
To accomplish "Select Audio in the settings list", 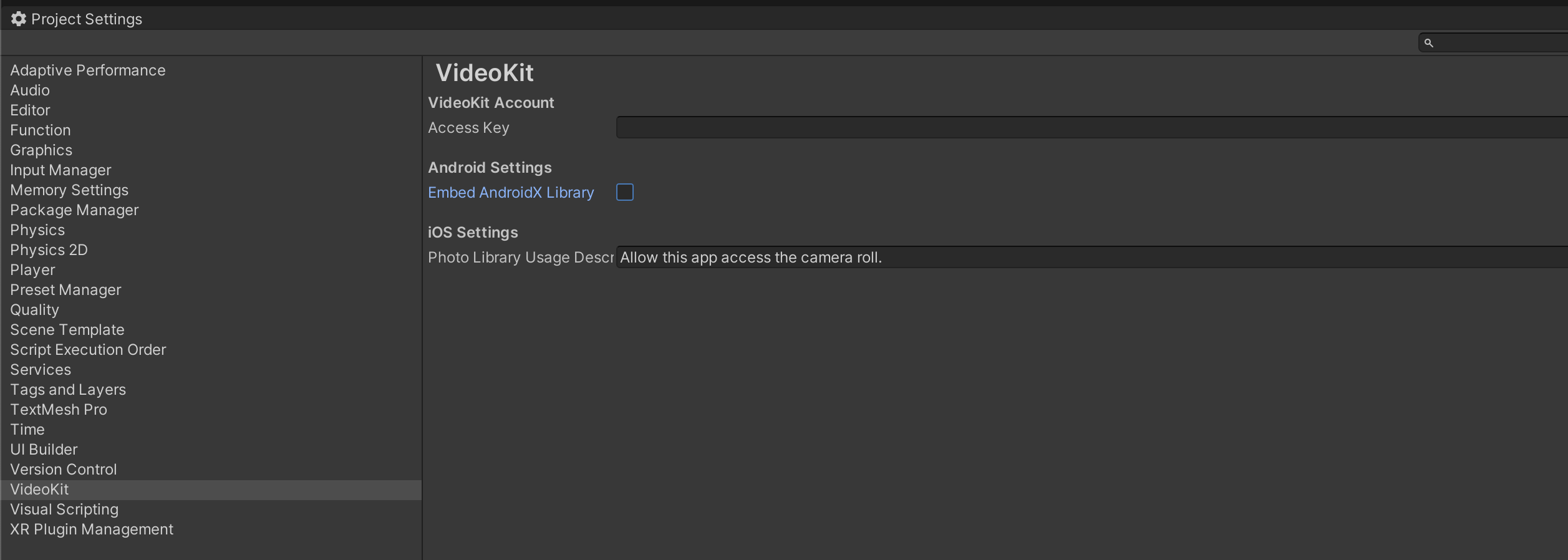I will pos(30,90).
